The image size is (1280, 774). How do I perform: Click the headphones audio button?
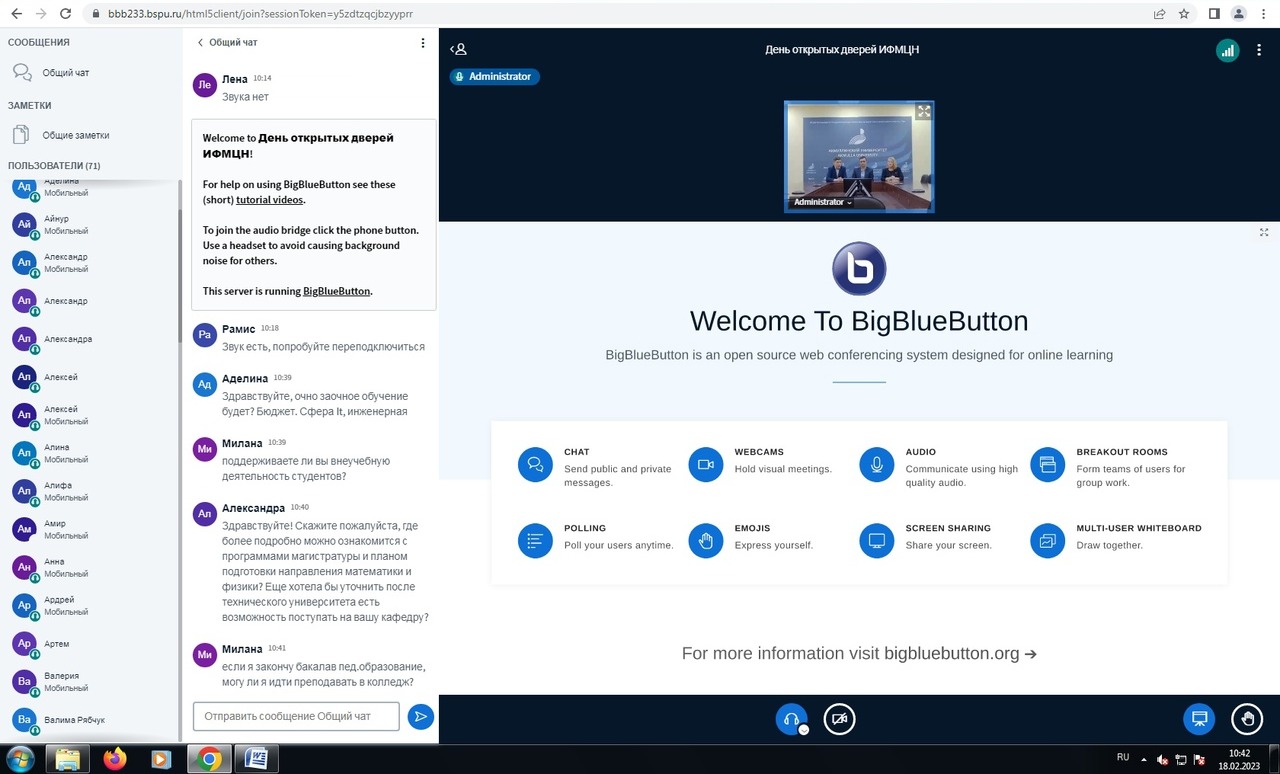[x=791, y=719]
